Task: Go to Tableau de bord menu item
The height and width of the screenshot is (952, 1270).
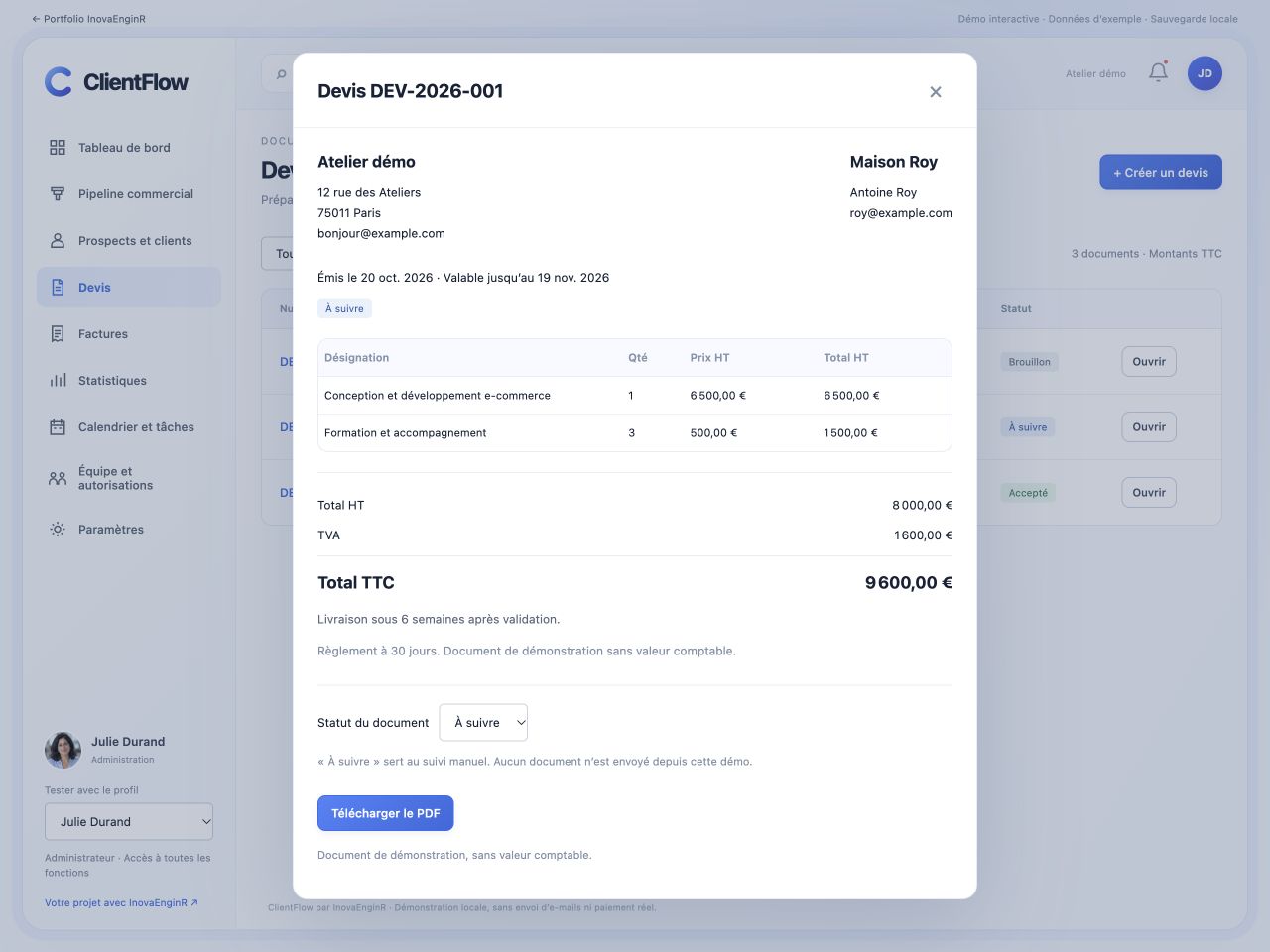Action: point(129,148)
